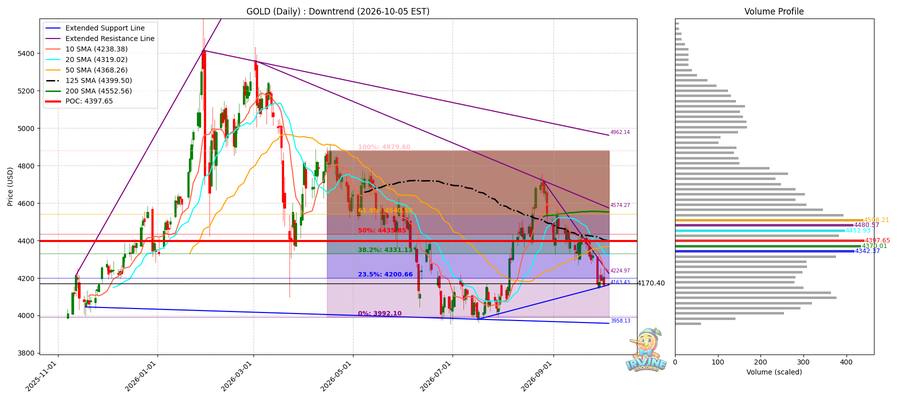Click the "50%: 4435.85" Fibonacci label
Screen dimensions: 900x400
[382, 230]
